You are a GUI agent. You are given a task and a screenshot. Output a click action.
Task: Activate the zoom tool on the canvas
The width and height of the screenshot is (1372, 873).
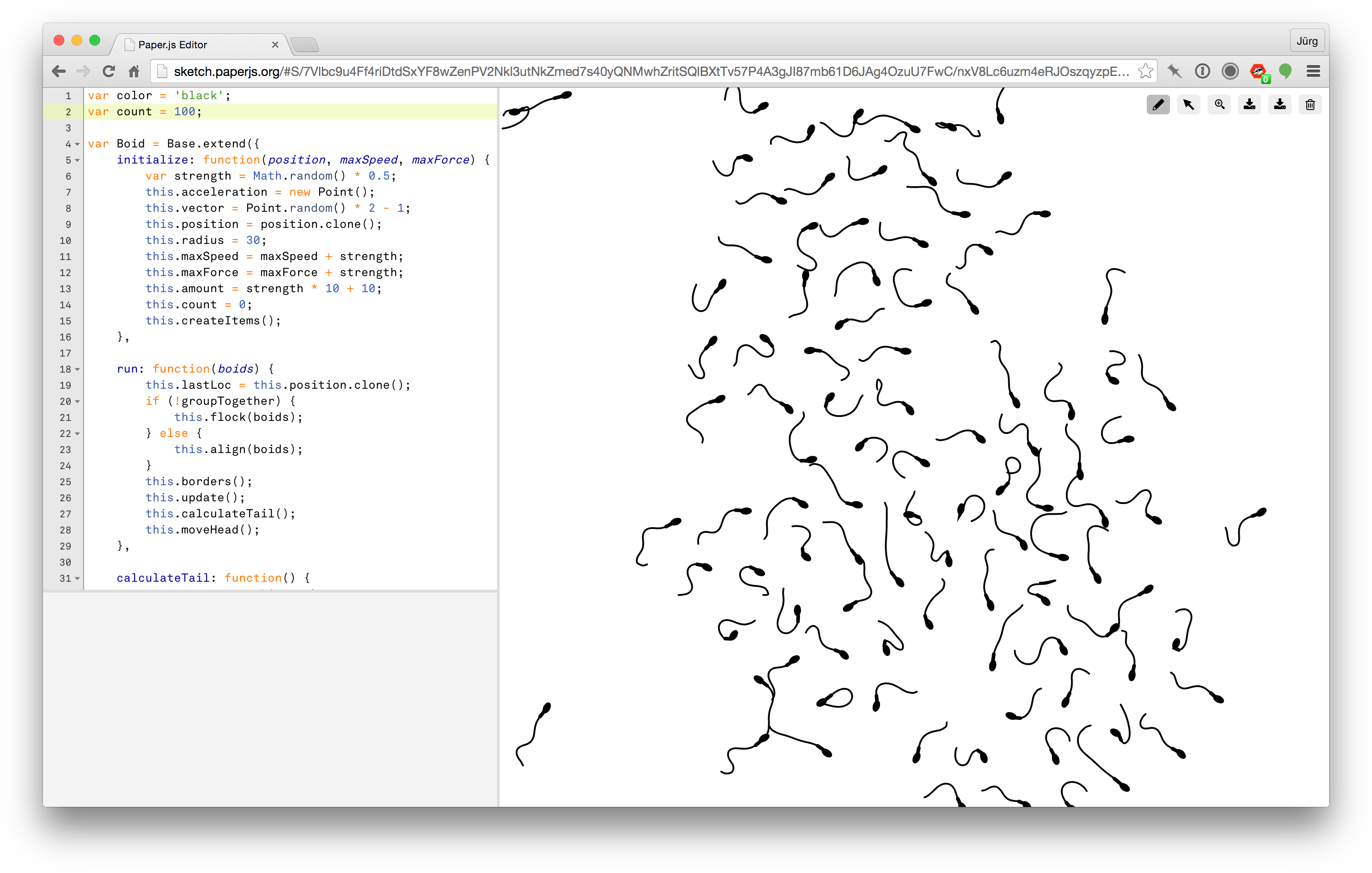(1219, 104)
